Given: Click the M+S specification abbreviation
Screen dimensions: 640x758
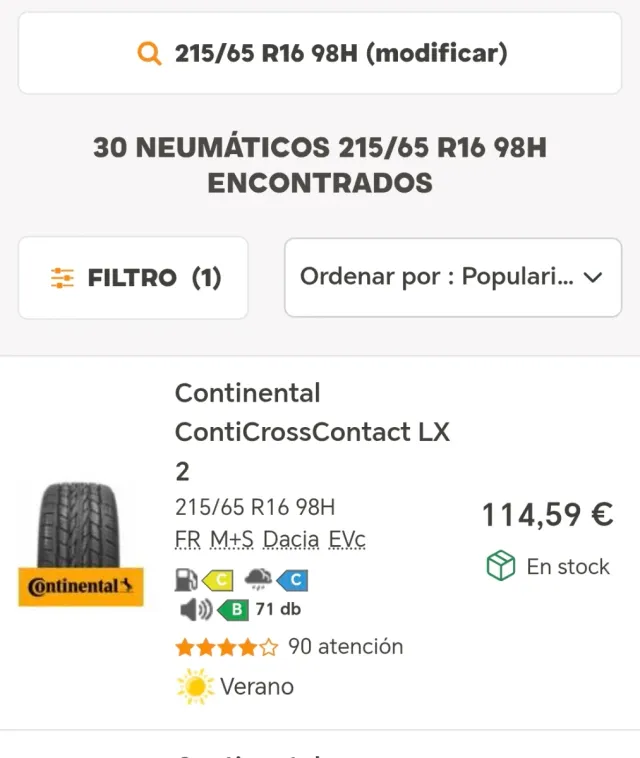Looking at the screenshot, I should (x=231, y=540).
